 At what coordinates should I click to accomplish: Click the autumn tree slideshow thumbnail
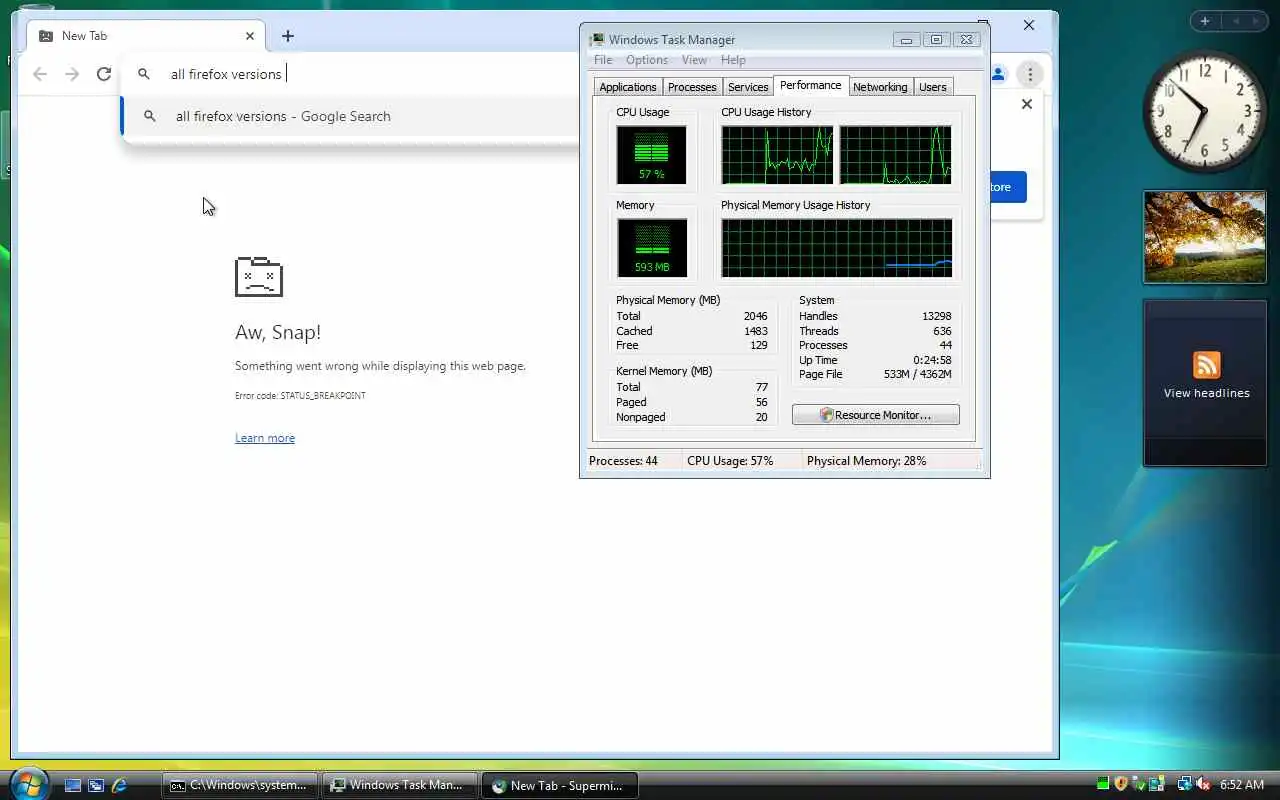(1205, 237)
